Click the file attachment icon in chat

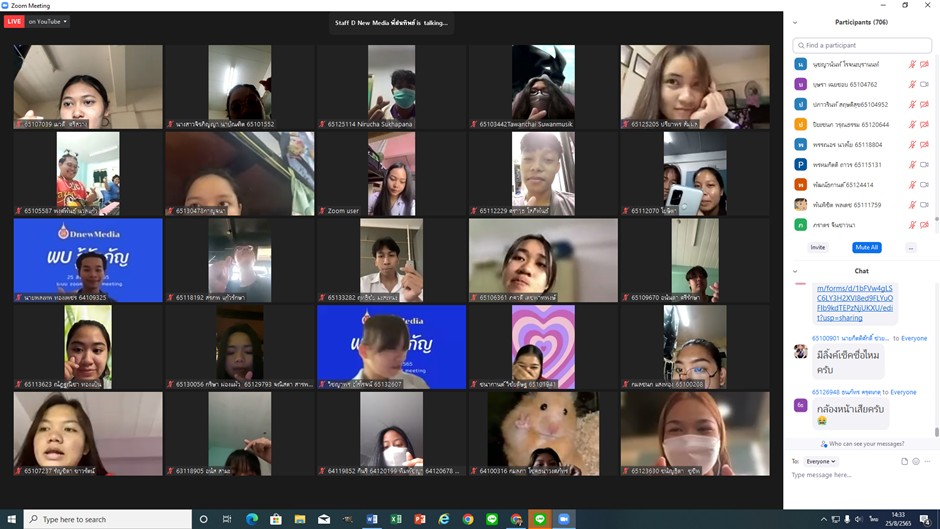(904, 461)
